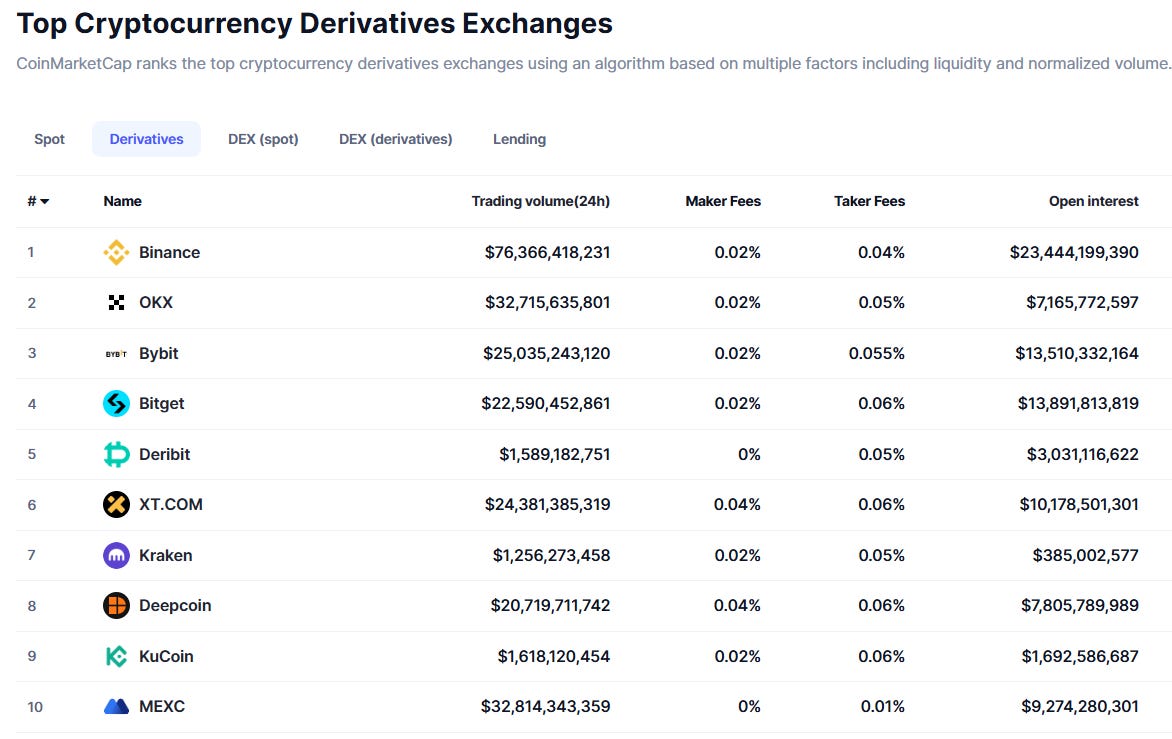
Task: Click Deribit open interest $3,031,116,622
Action: (1082, 454)
